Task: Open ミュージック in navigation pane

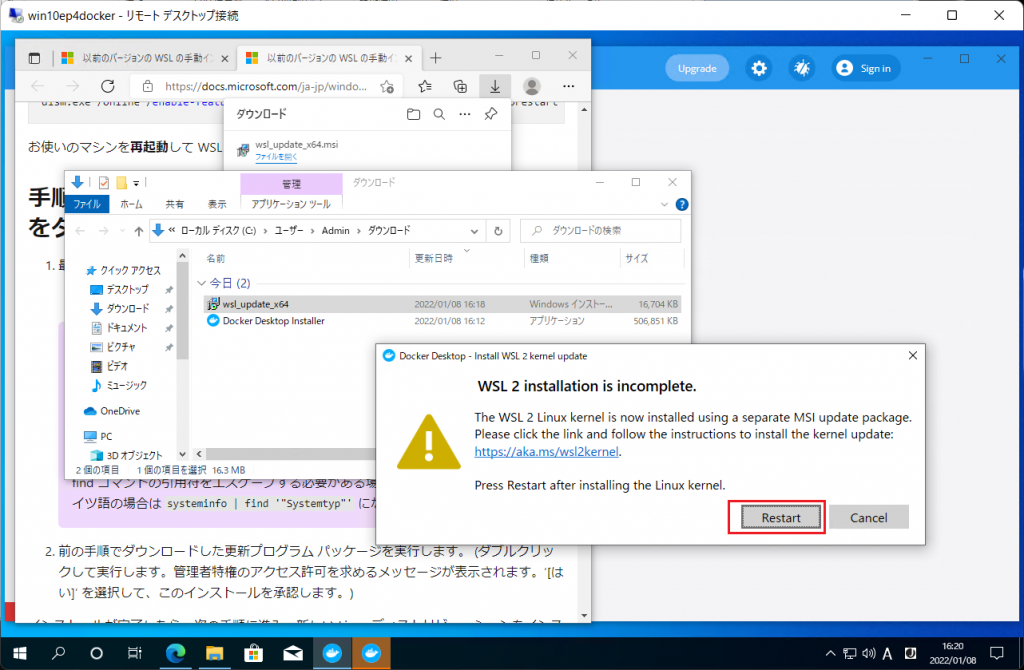Action: point(120,385)
